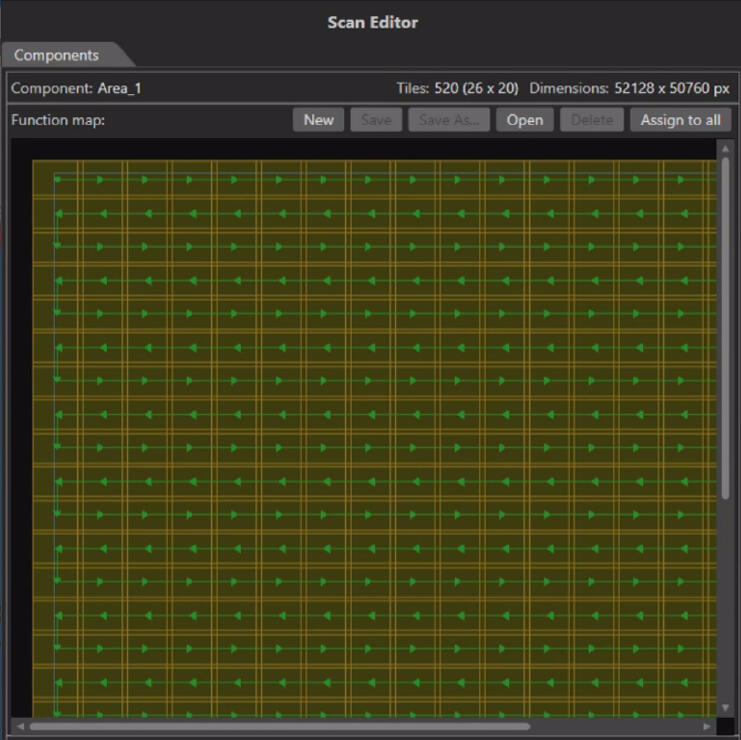Click the scroll left arrow at bottom
The image size is (741, 740).
(19, 726)
